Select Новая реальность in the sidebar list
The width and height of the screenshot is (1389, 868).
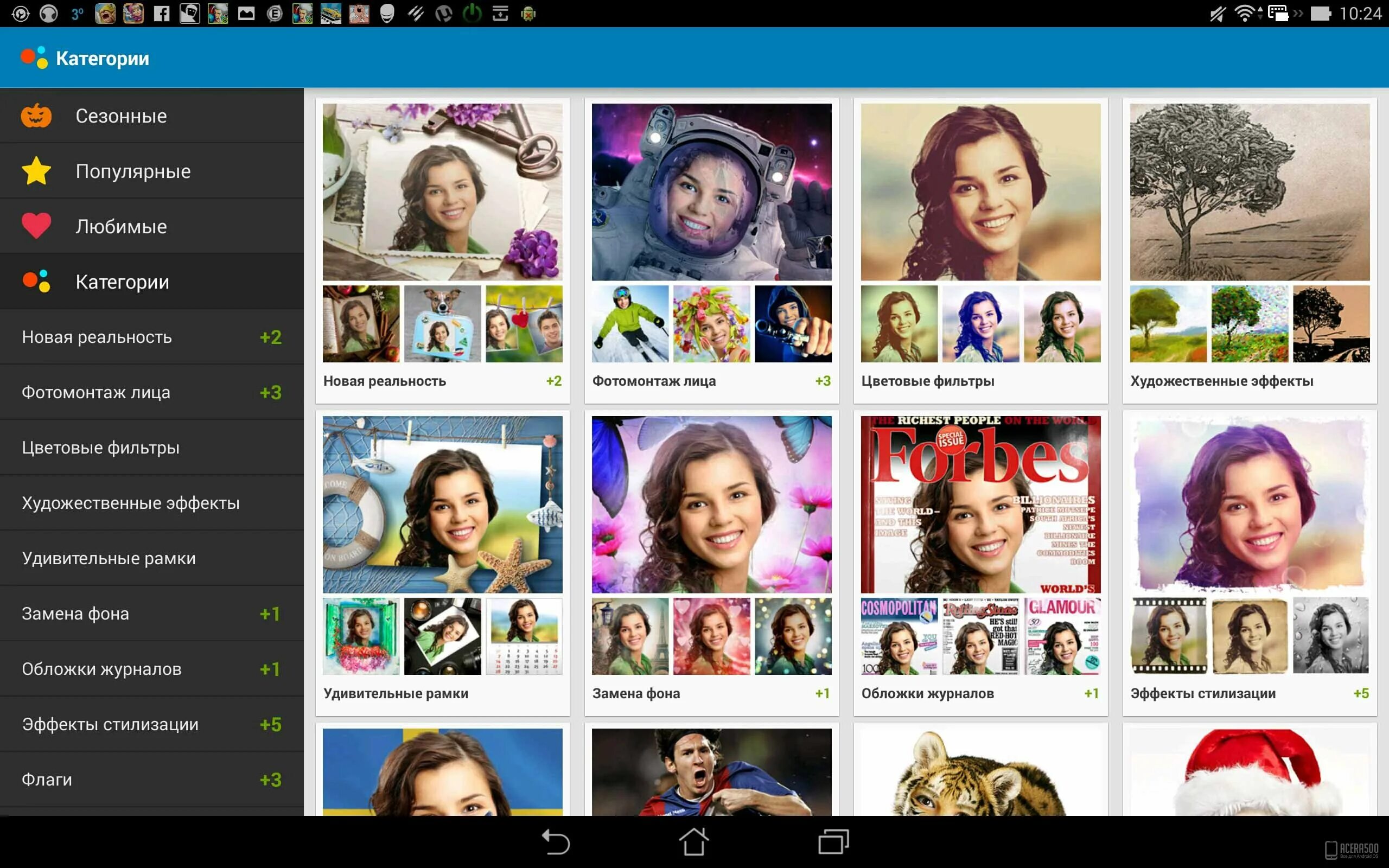tap(97, 337)
